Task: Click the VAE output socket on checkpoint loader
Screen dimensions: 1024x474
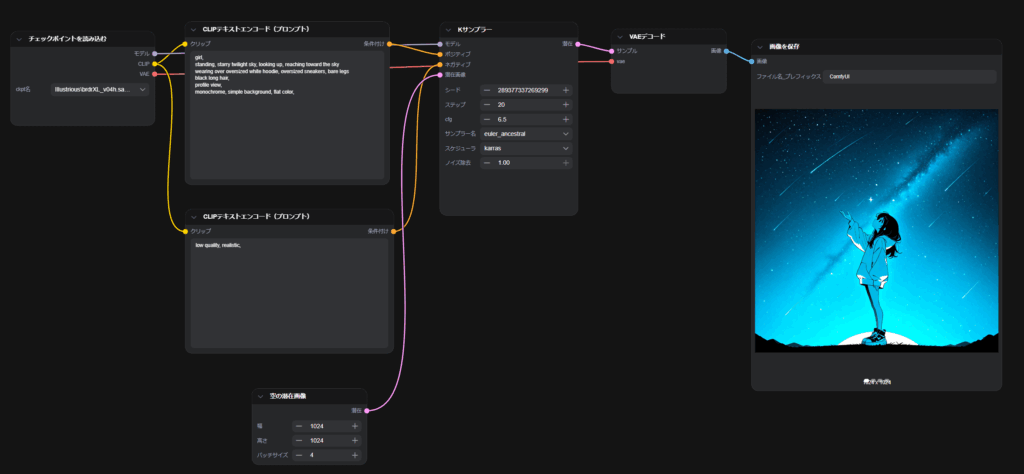Action: 155,74
